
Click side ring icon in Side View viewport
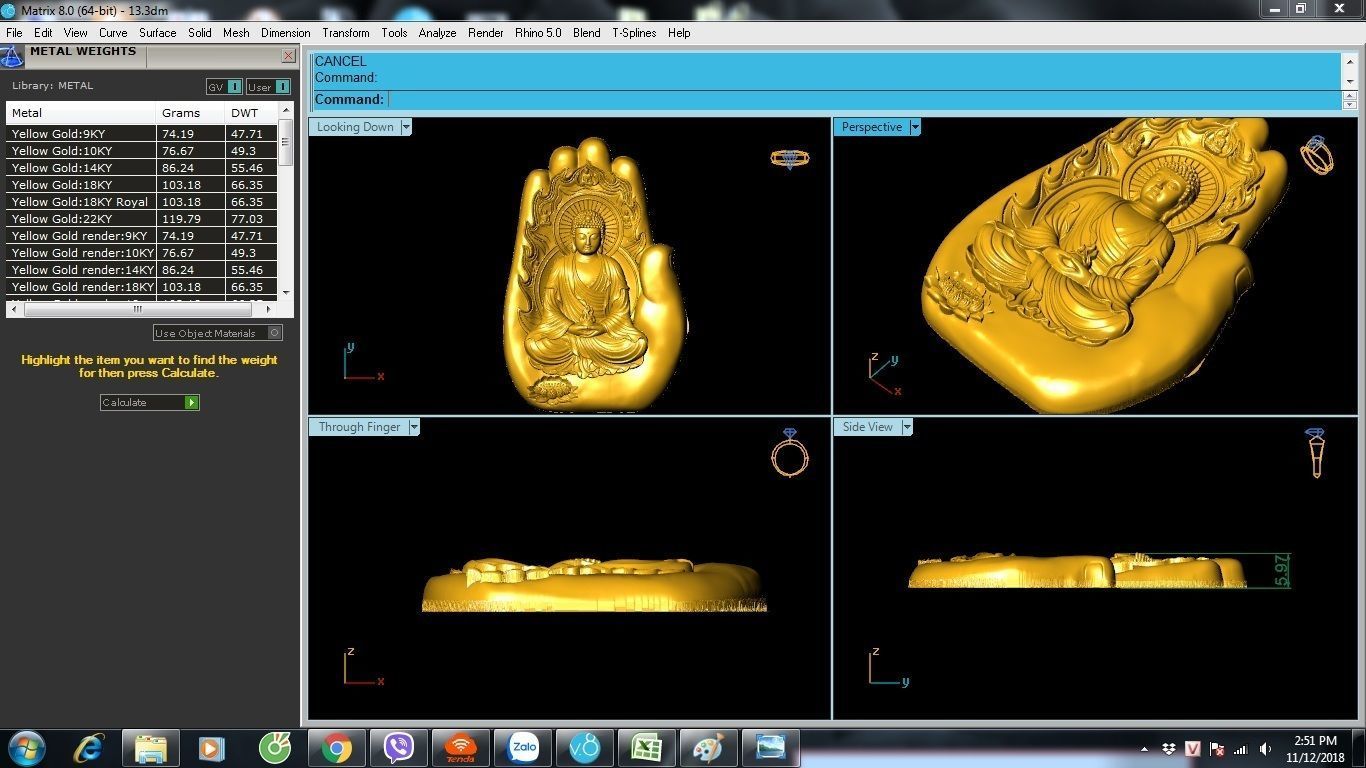click(x=1315, y=452)
